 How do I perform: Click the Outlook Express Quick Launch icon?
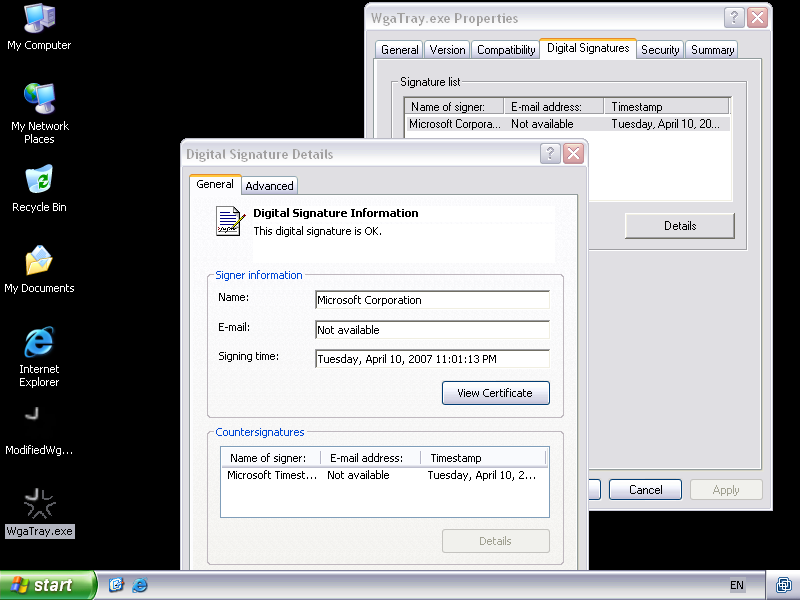point(116,585)
